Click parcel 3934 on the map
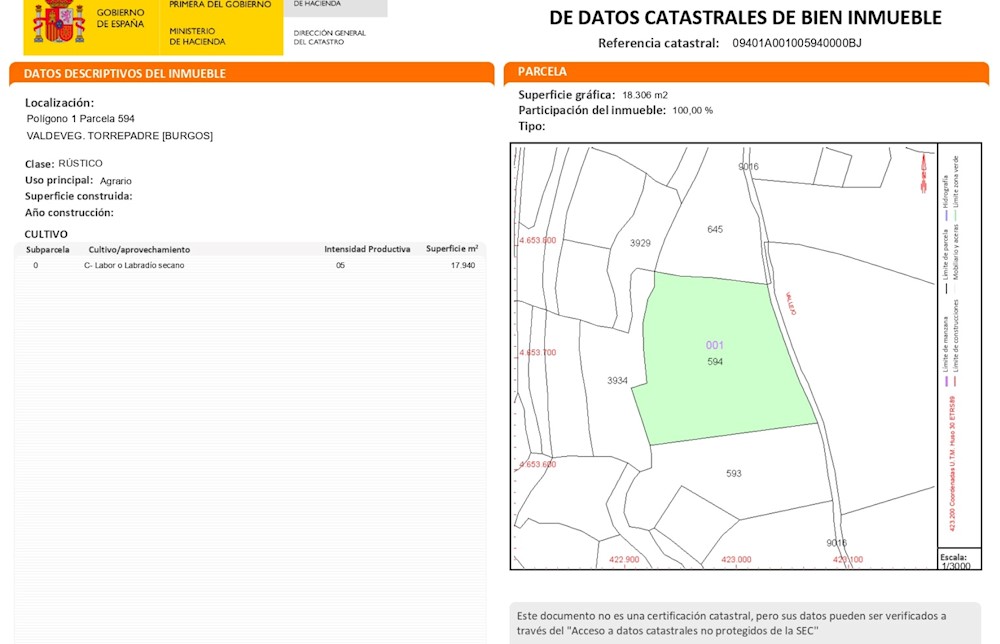The width and height of the screenshot is (1000, 644). click(x=617, y=381)
